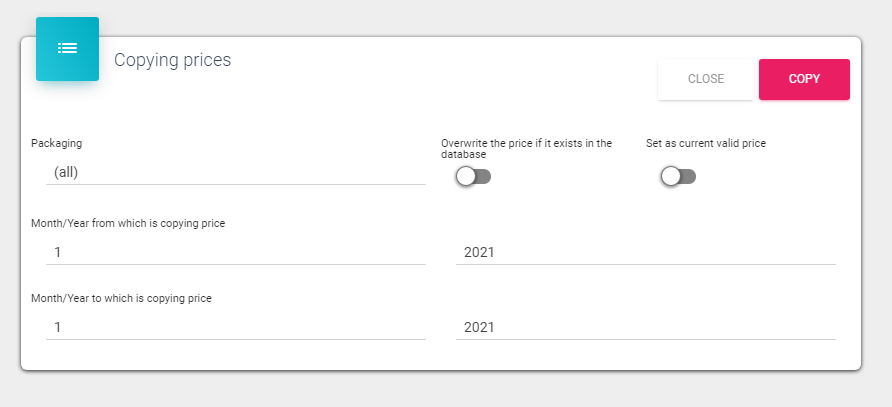Enable the overwrite existing price toggle
Viewport: 892px width, 407px height.
click(x=473, y=177)
